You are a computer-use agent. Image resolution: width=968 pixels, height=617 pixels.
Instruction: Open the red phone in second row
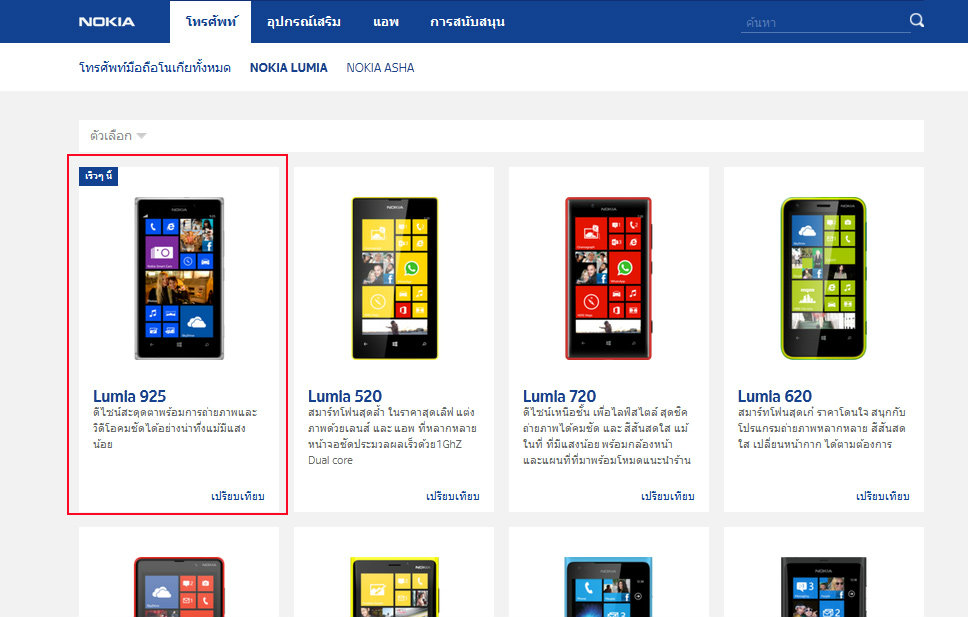click(179, 586)
